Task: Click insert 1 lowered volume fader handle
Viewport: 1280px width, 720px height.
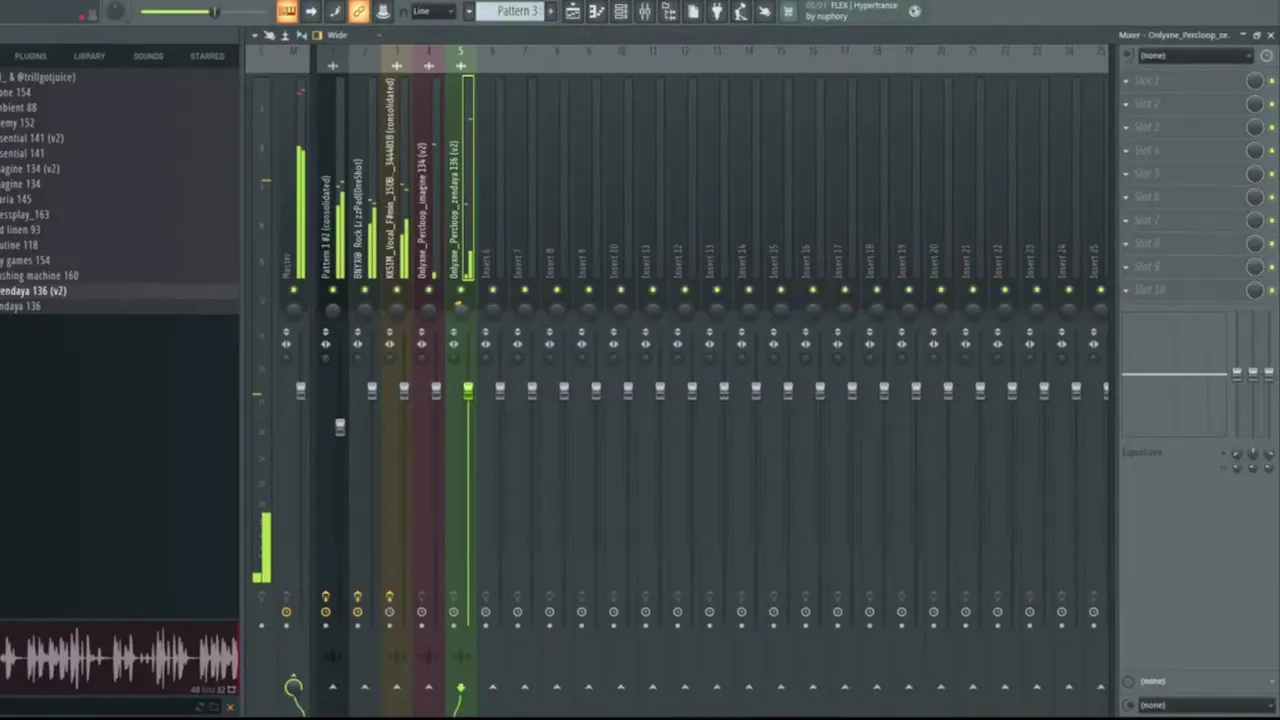Action: click(x=340, y=427)
